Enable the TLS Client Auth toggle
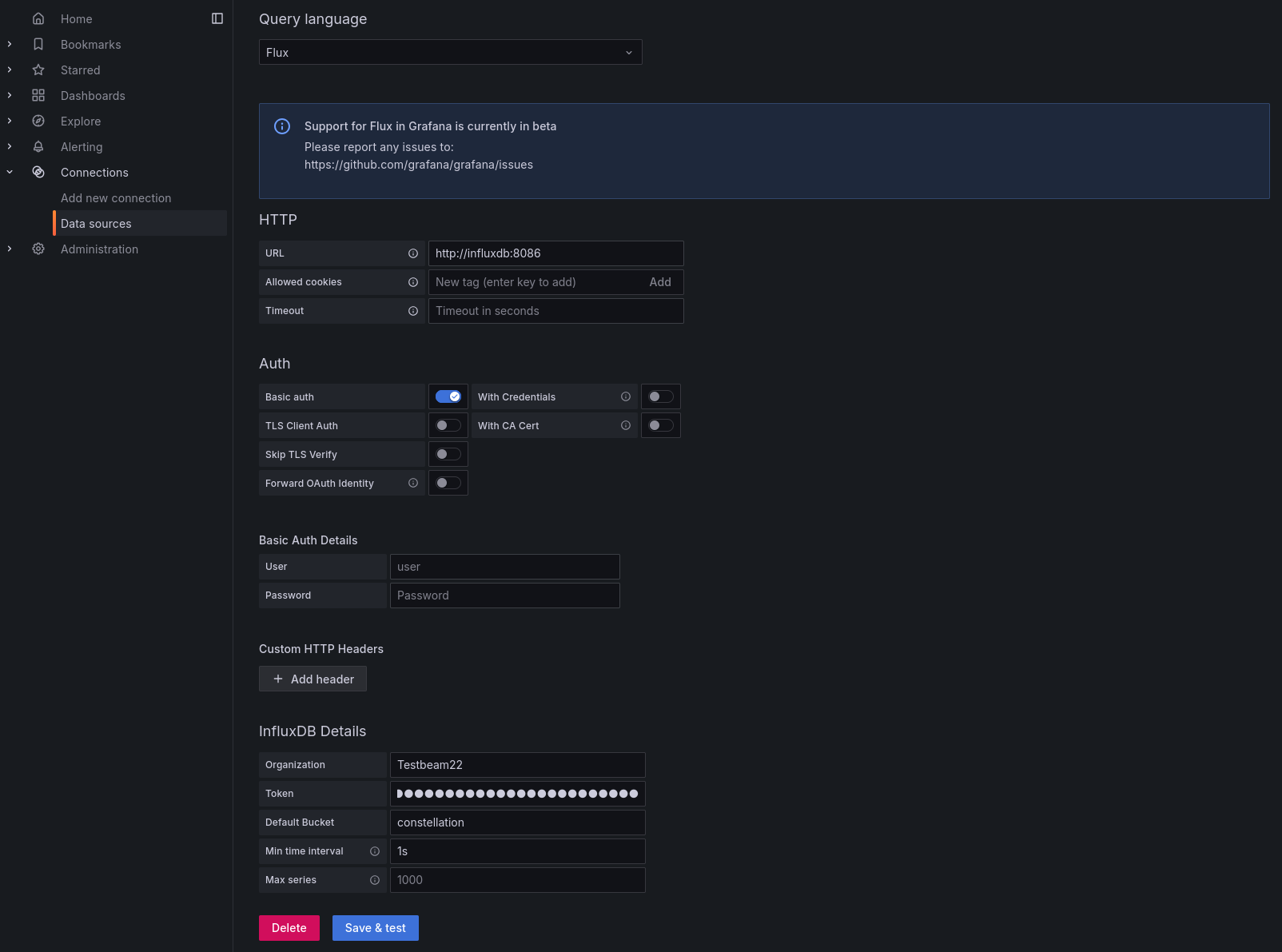This screenshot has height=952, width=1282. coord(448,425)
